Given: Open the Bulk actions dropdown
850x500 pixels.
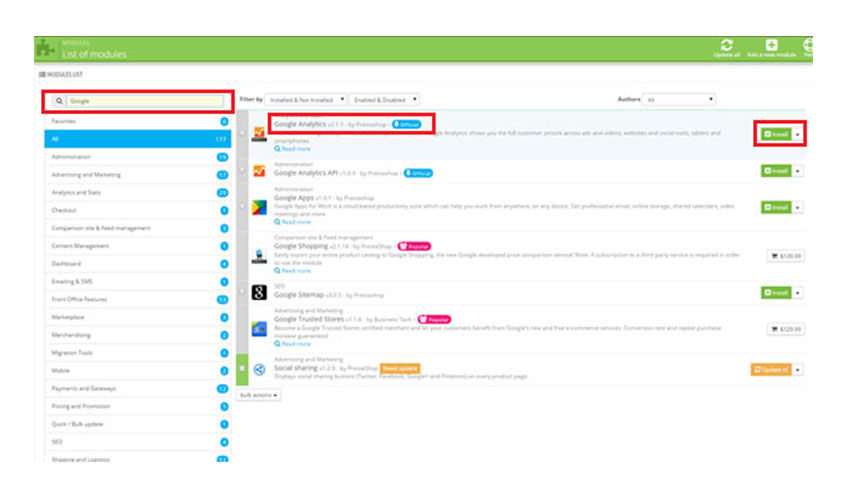Looking at the screenshot, I should (x=259, y=395).
